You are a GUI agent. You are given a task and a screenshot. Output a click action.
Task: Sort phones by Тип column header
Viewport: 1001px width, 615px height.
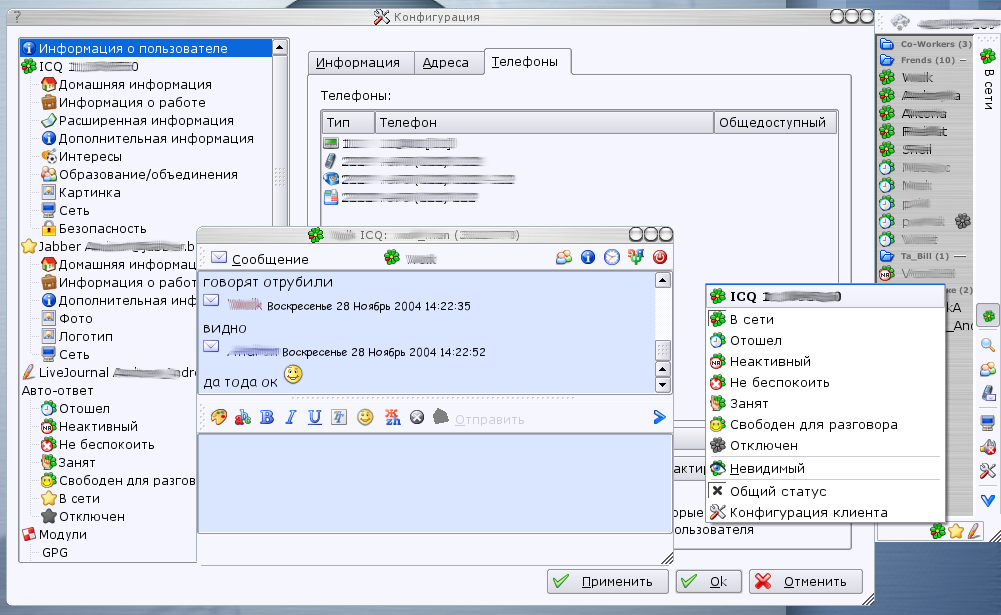point(348,123)
